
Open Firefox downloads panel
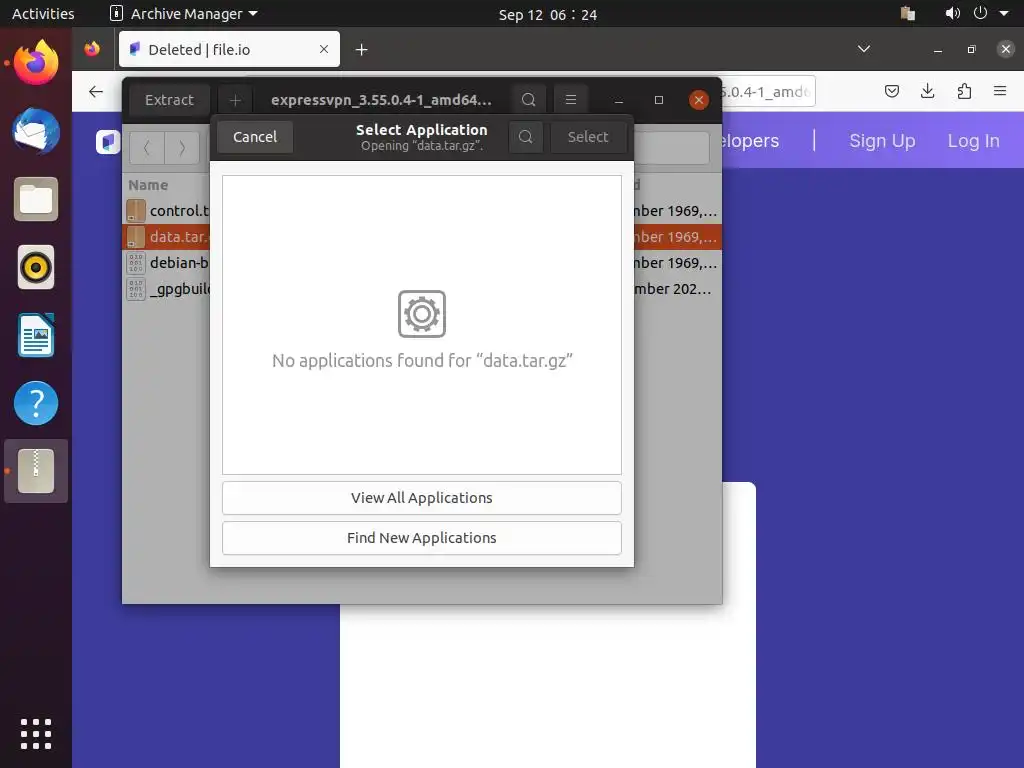click(x=927, y=91)
